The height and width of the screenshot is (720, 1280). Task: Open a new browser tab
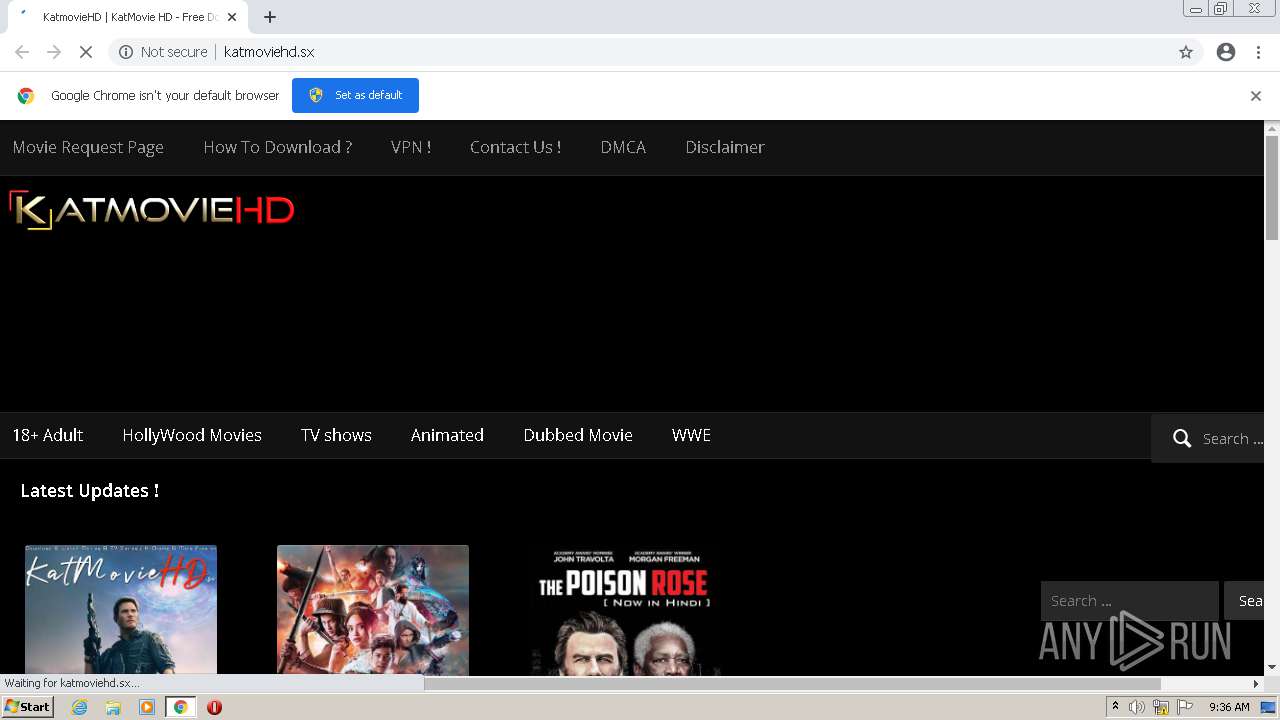click(x=270, y=17)
